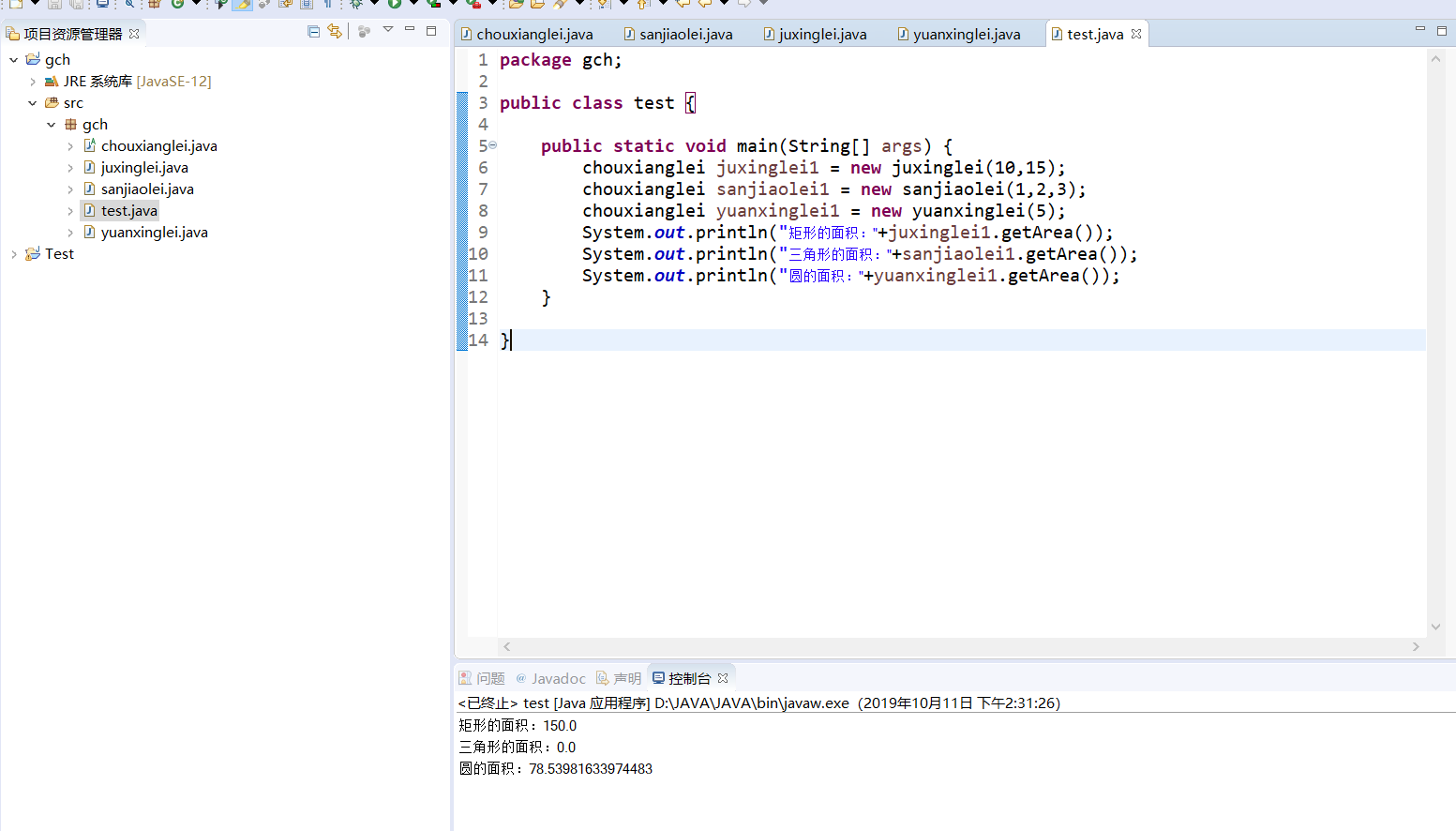Collapse the gch package under src
Screen dimensions: 1456x831
click(52, 125)
